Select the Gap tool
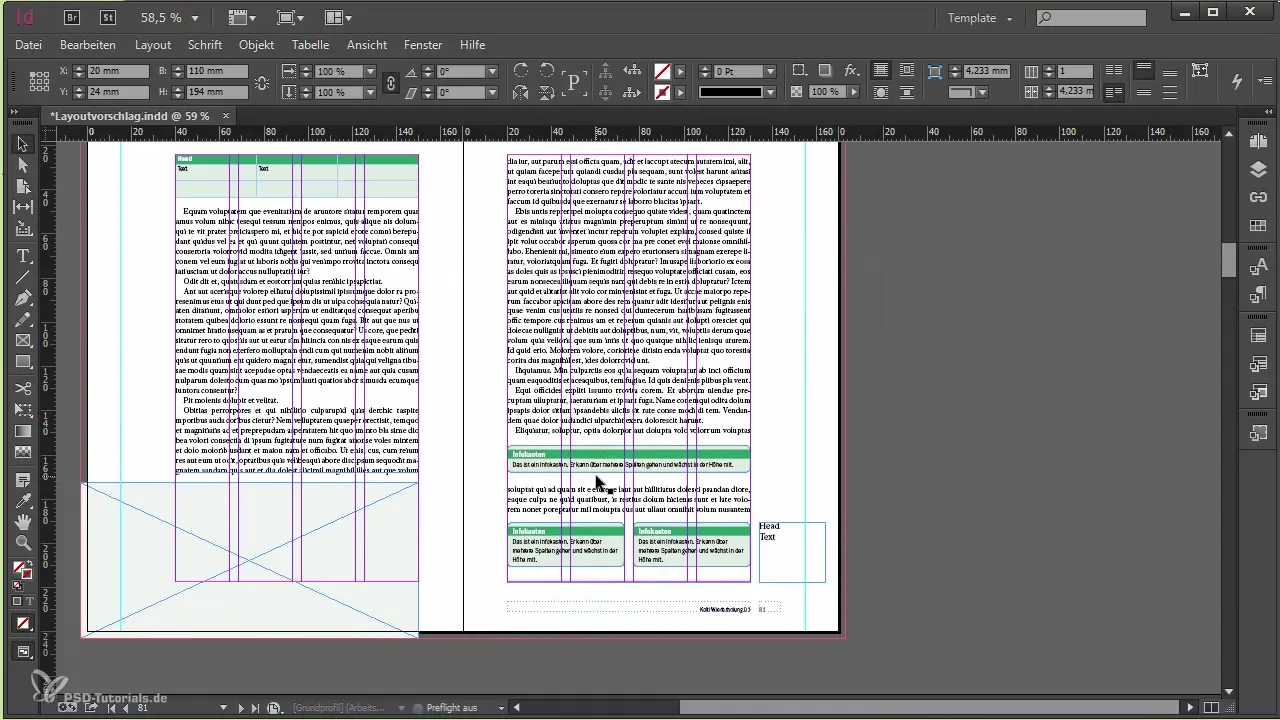This screenshot has width=1280, height=720. pyautogui.click(x=23, y=207)
